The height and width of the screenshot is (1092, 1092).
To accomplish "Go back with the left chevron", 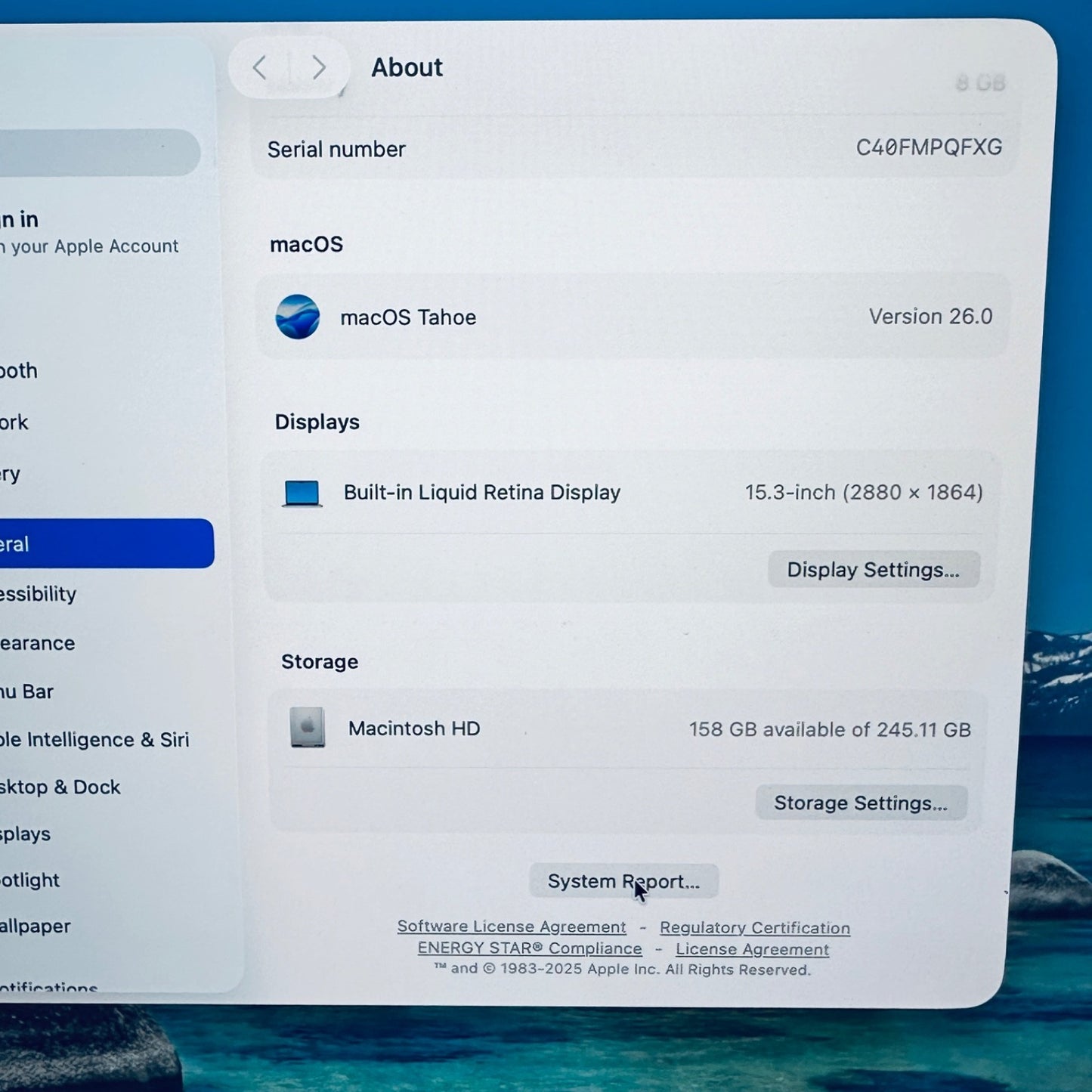I will [x=260, y=68].
